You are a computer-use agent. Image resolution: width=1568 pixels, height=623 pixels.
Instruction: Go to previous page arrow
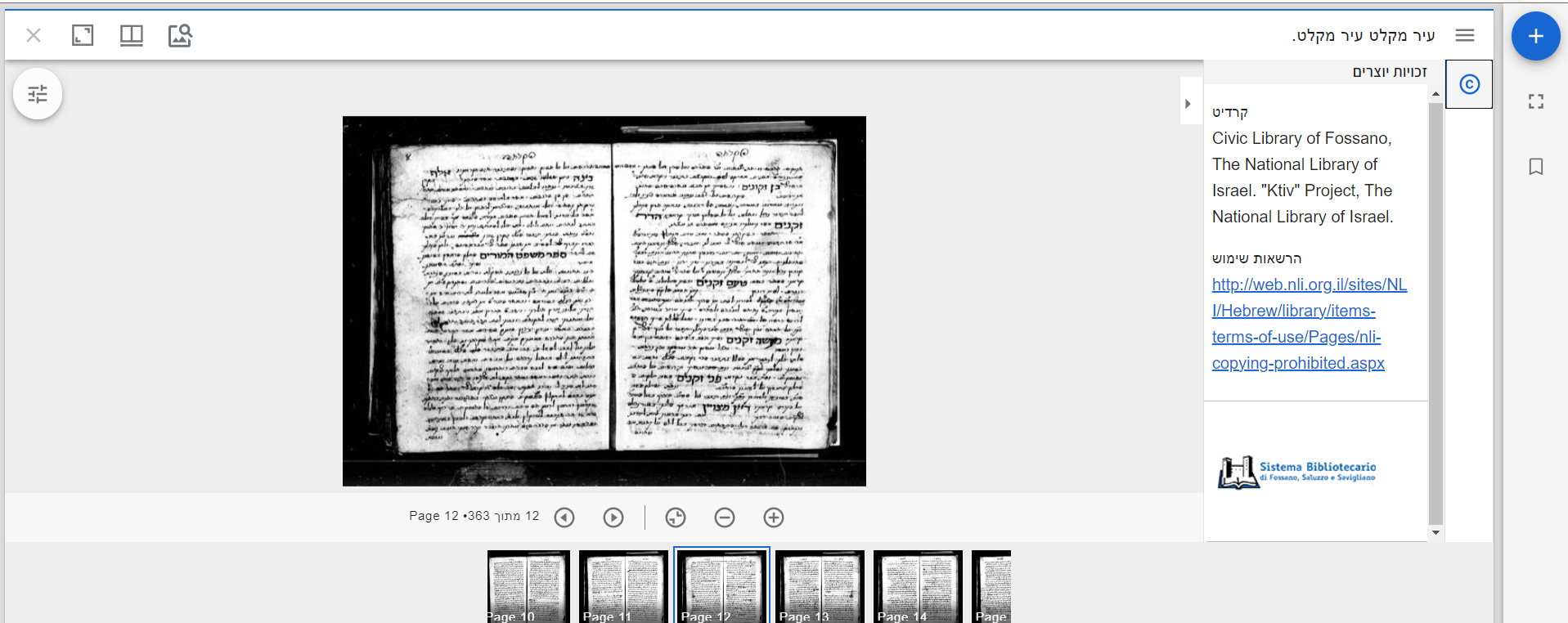pos(564,518)
